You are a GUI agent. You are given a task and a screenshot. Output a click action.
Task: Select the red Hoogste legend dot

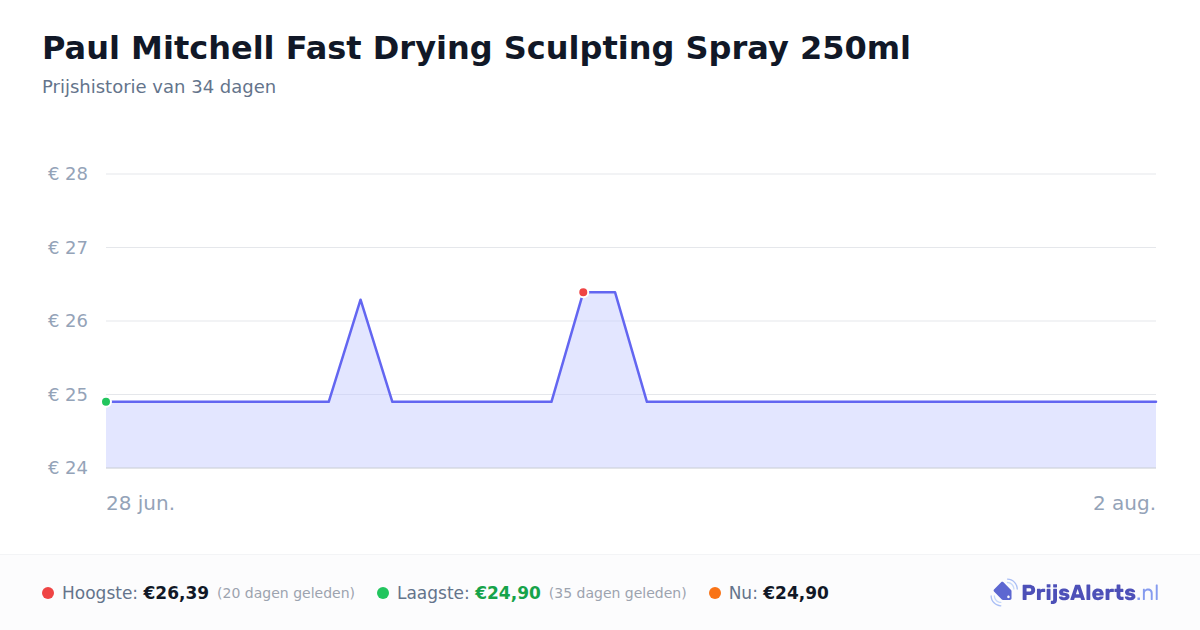click(x=48, y=593)
